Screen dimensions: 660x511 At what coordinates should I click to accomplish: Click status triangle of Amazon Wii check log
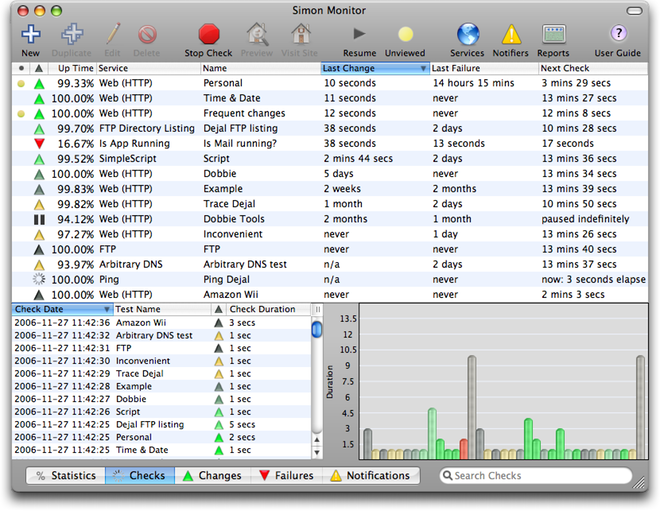point(218,323)
